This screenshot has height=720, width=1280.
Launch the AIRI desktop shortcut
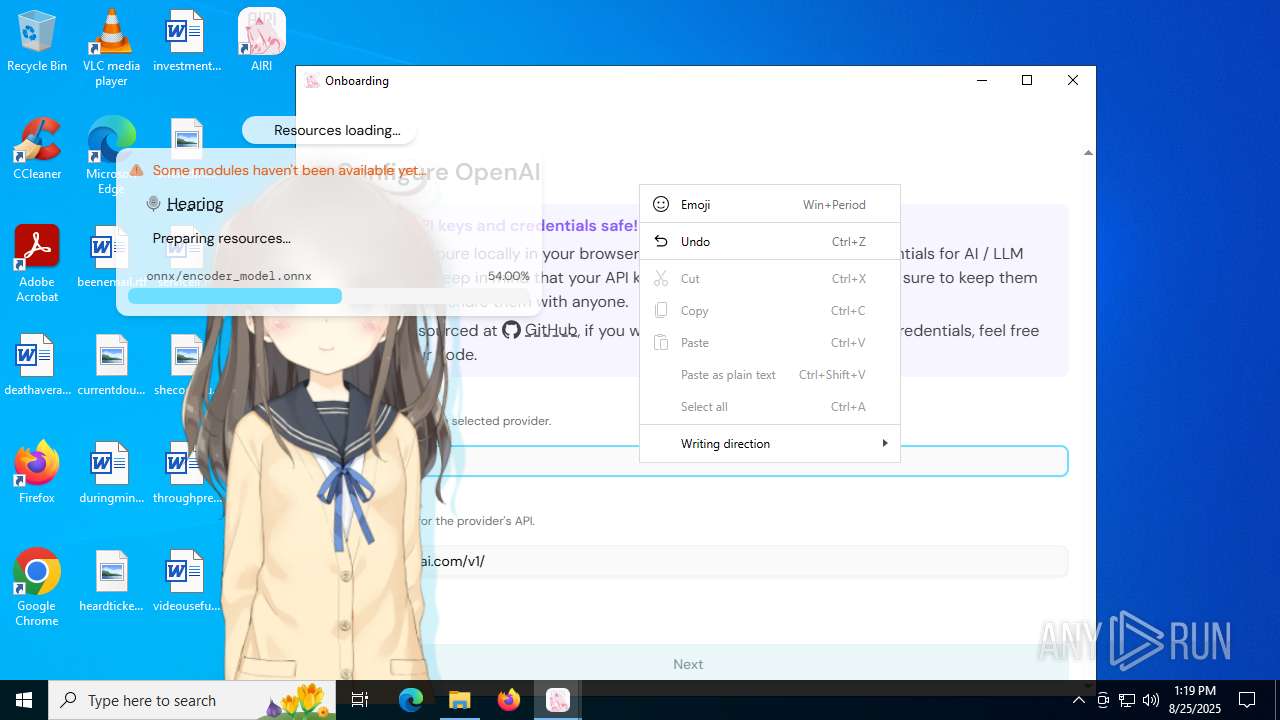262,42
